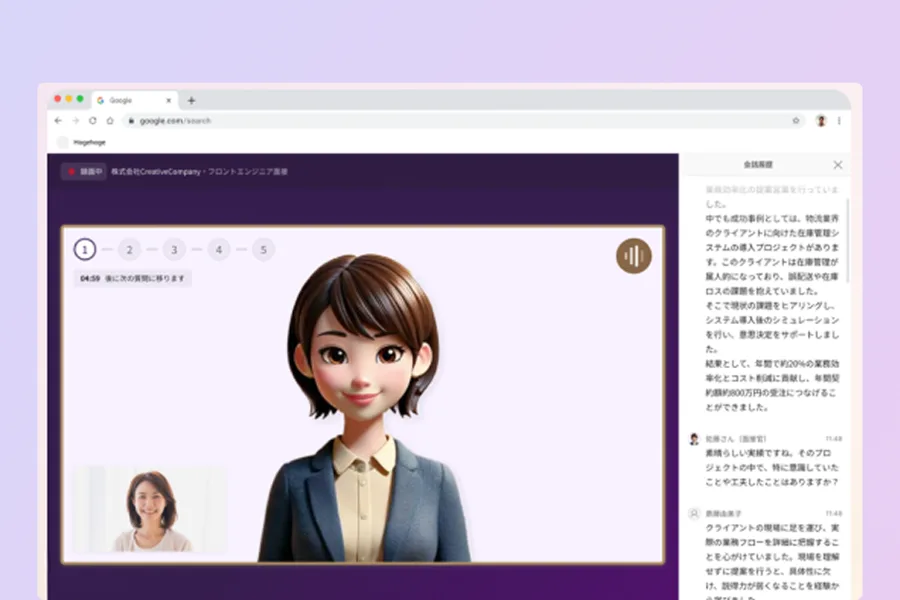Open the browser home page icon
Viewport: 900px width, 600px height.
[x=110, y=121]
